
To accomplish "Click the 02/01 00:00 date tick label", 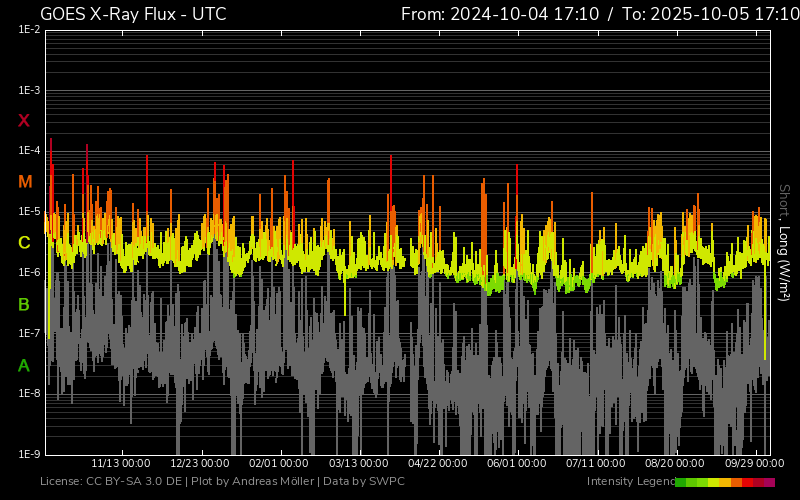I will point(279,464).
